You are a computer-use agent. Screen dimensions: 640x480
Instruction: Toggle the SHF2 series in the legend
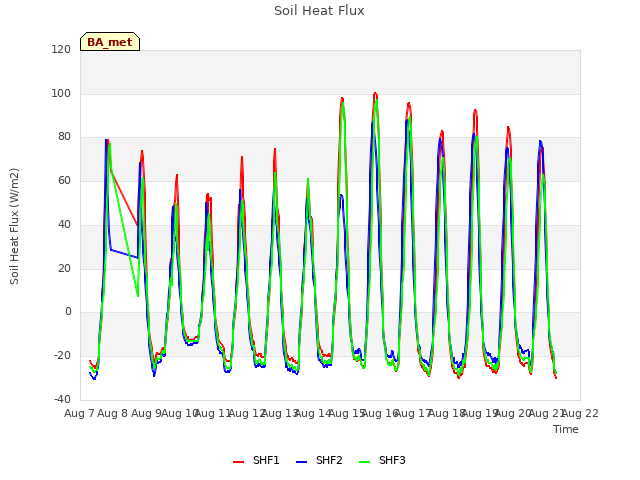point(319,460)
